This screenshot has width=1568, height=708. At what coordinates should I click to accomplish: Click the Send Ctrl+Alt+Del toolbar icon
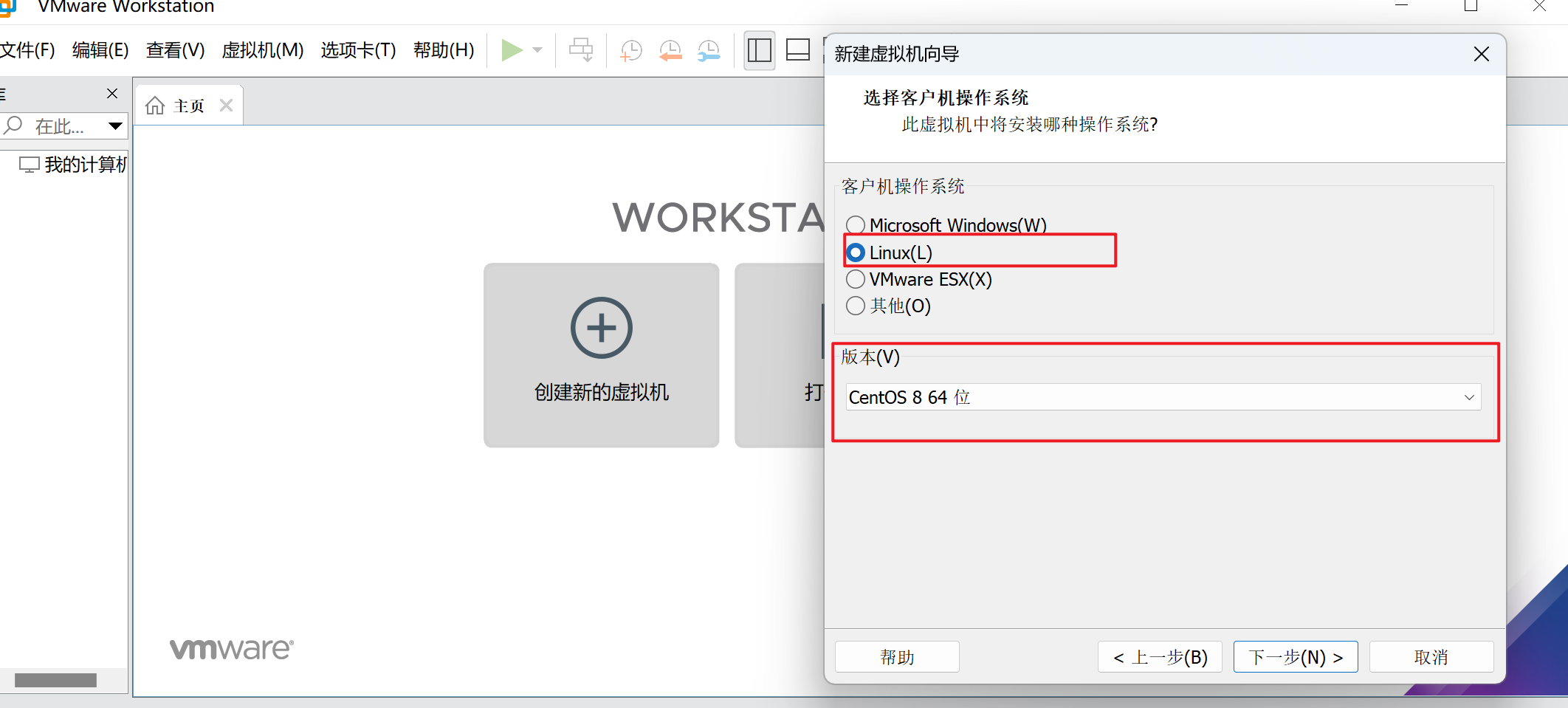pyautogui.click(x=581, y=50)
